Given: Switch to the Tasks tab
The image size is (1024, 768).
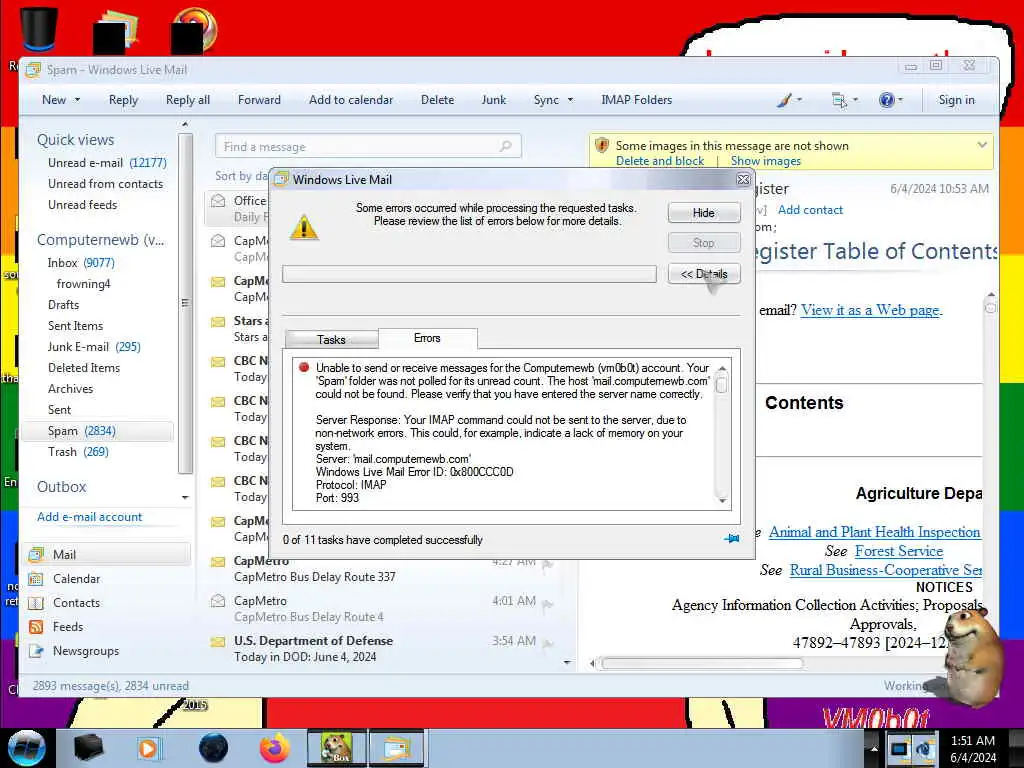Looking at the screenshot, I should pyautogui.click(x=332, y=340).
